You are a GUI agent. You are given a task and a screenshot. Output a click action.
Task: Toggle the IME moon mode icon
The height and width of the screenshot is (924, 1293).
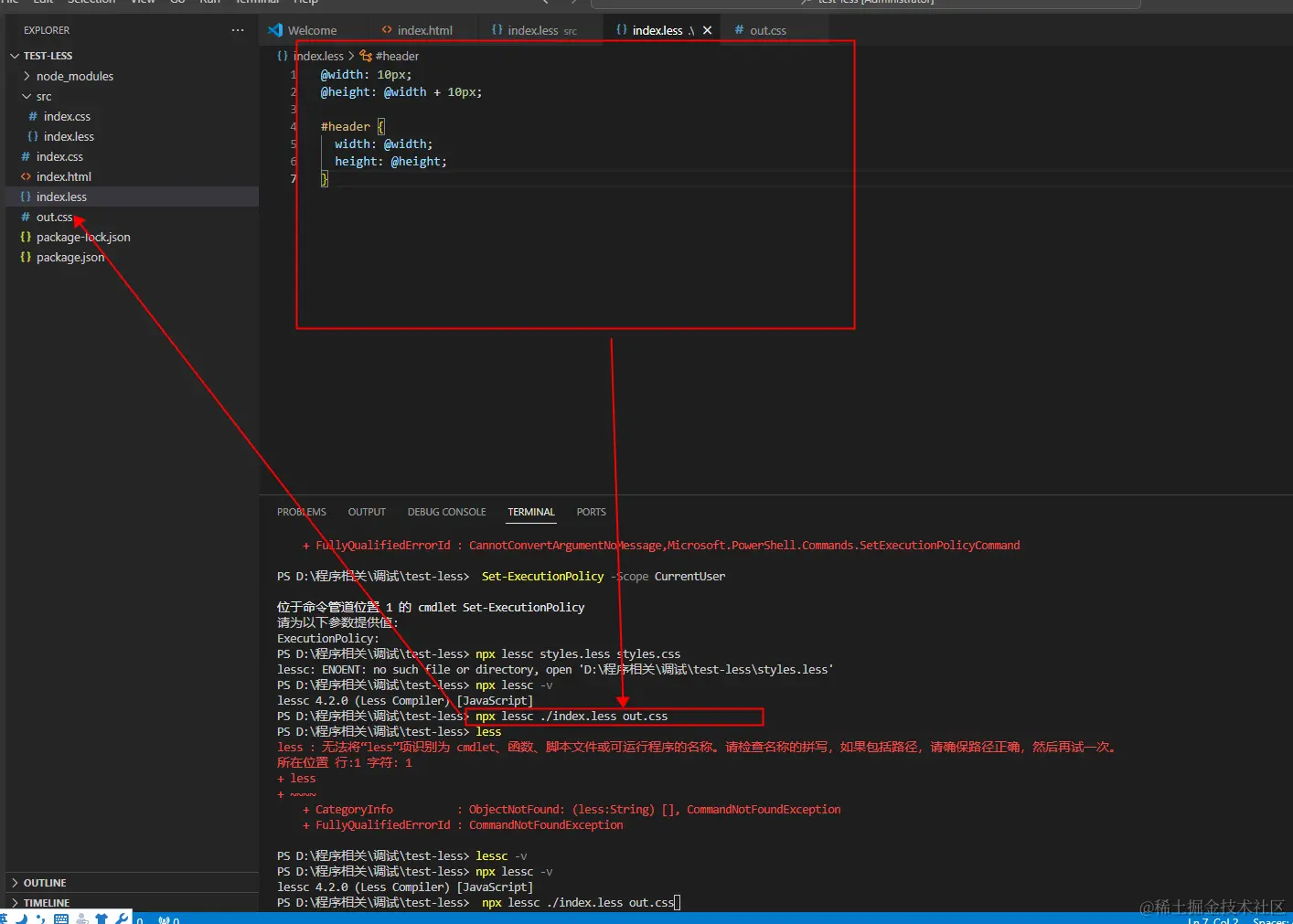pyautogui.click(x=22, y=919)
